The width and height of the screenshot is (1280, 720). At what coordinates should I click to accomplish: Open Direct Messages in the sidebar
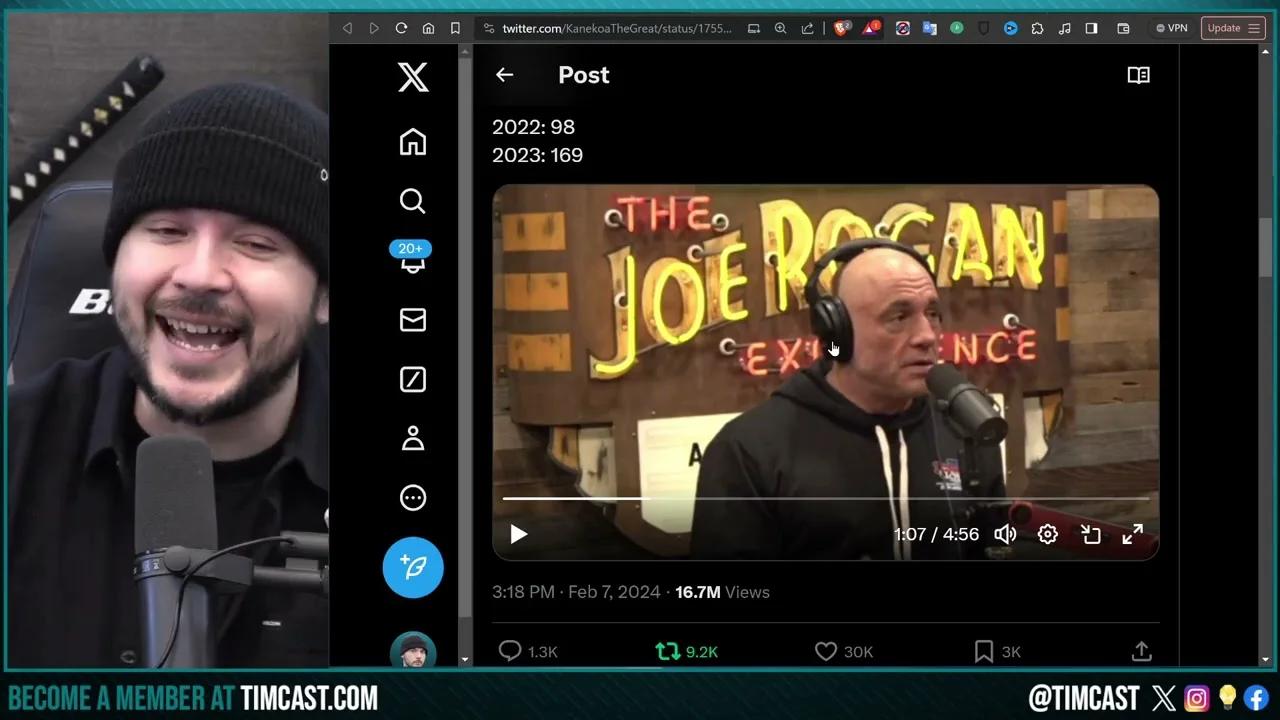click(413, 320)
